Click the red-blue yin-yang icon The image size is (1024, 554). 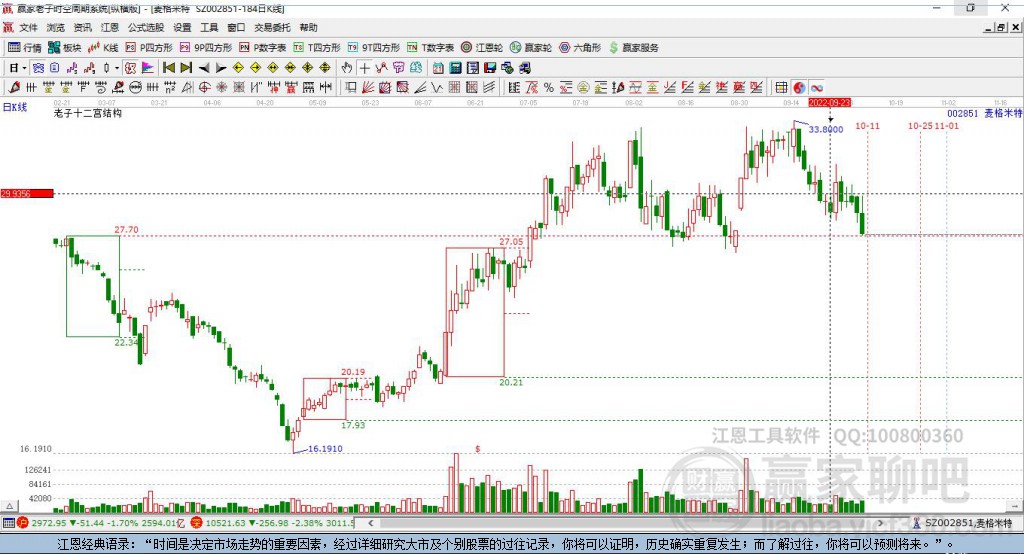pos(799,88)
